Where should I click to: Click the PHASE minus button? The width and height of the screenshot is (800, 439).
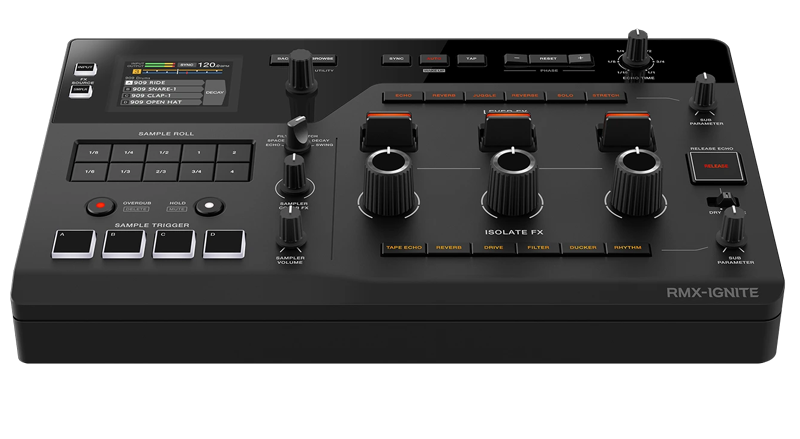pos(516,59)
